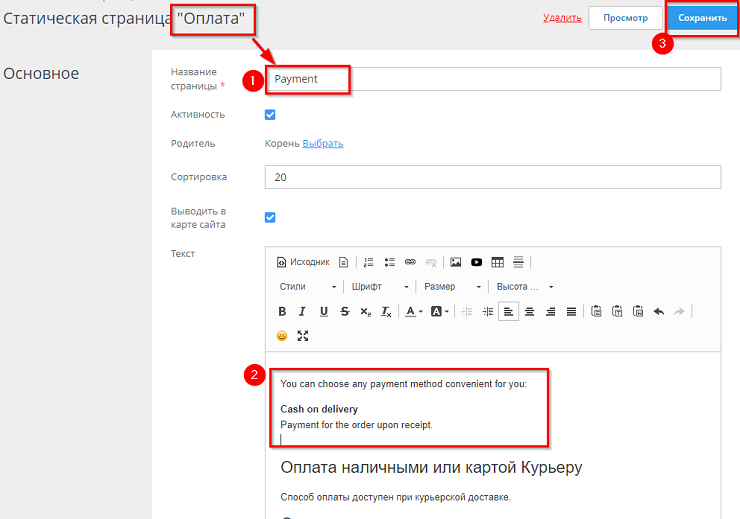Screen dimensions: 740x519
Task: Toggle the Выводить в карте сайта checkbox
Action: pos(270,217)
